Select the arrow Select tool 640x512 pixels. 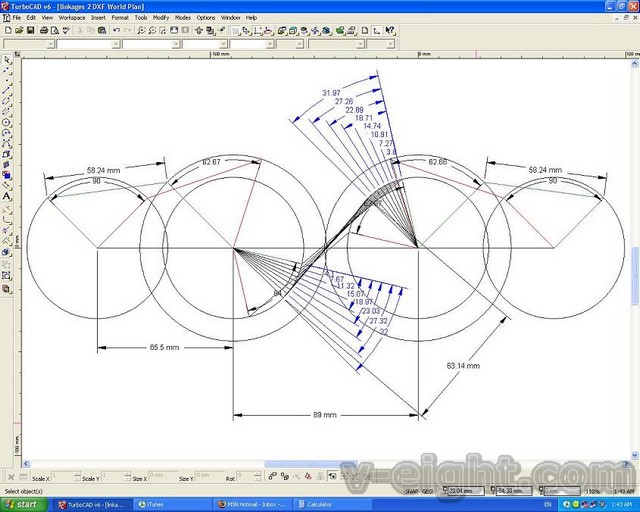point(6,60)
